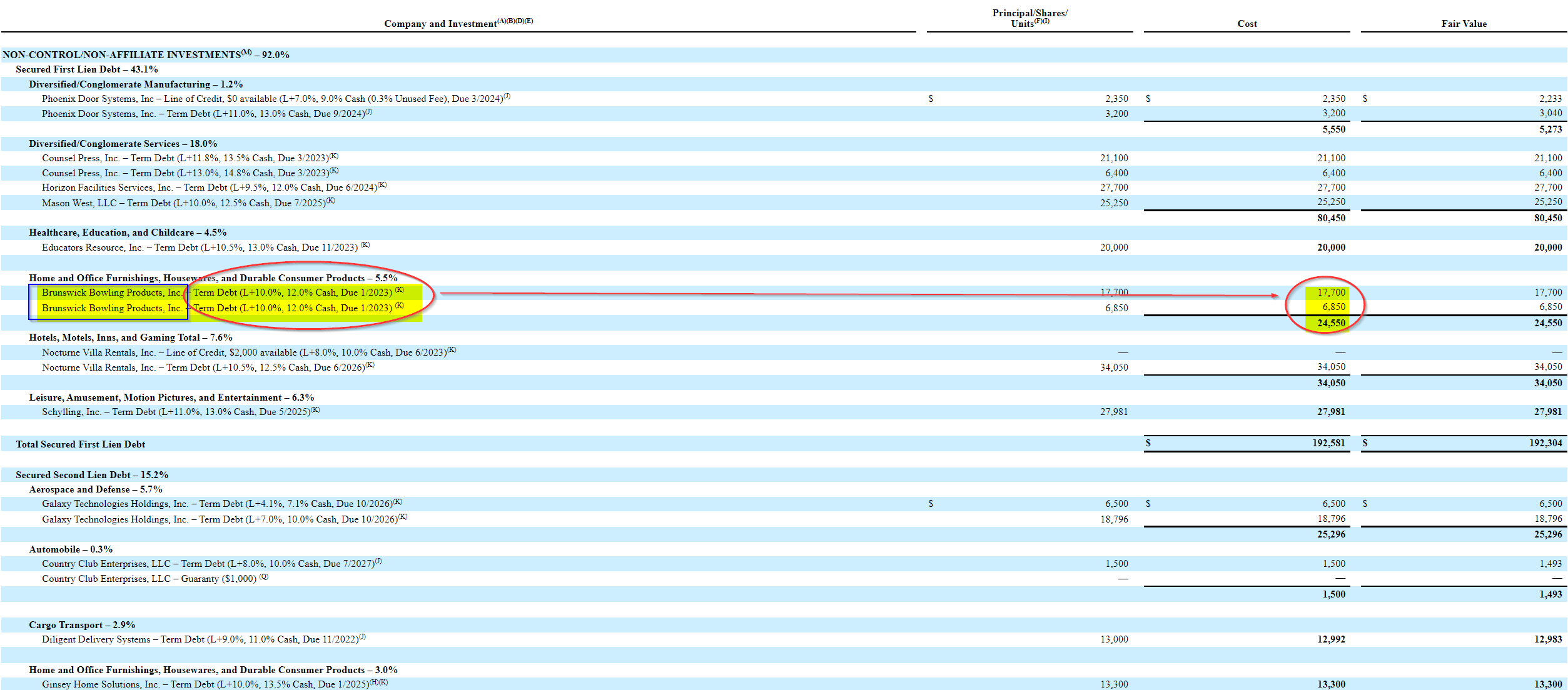Click the highlighted 17,700 cost value
The height and width of the screenshot is (690, 1568).
[1330, 292]
